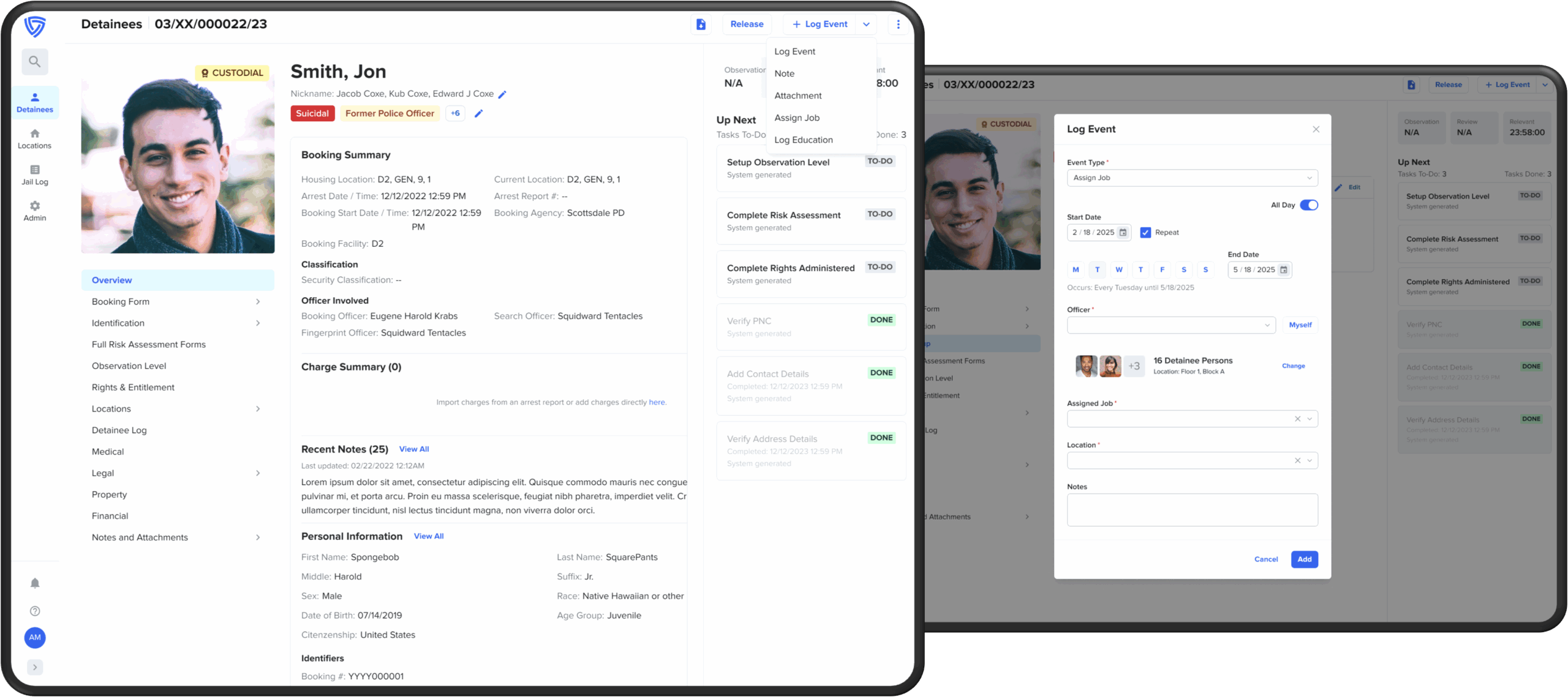Select Assign Job from the Log Event menu
The image size is (1568, 697).
click(x=797, y=118)
